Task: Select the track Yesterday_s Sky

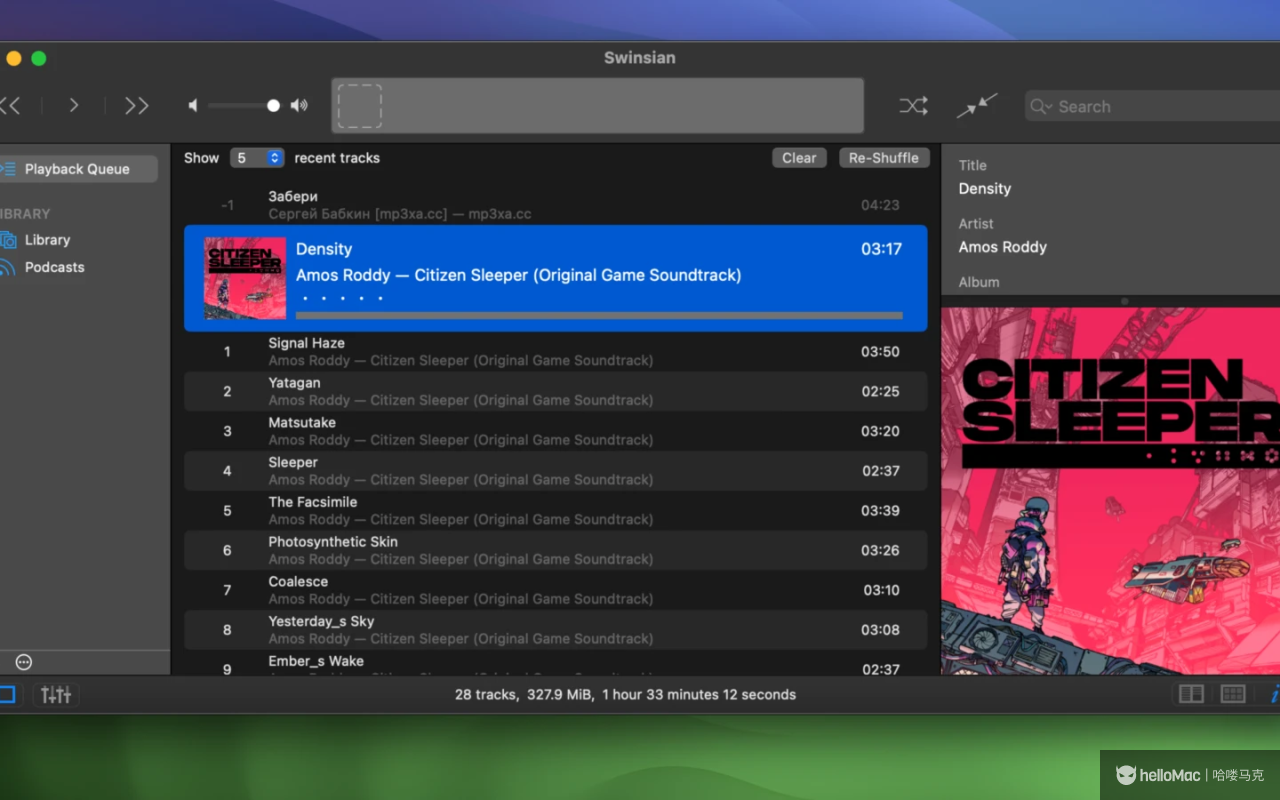Action: pyautogui.click(x=556, y=630)
